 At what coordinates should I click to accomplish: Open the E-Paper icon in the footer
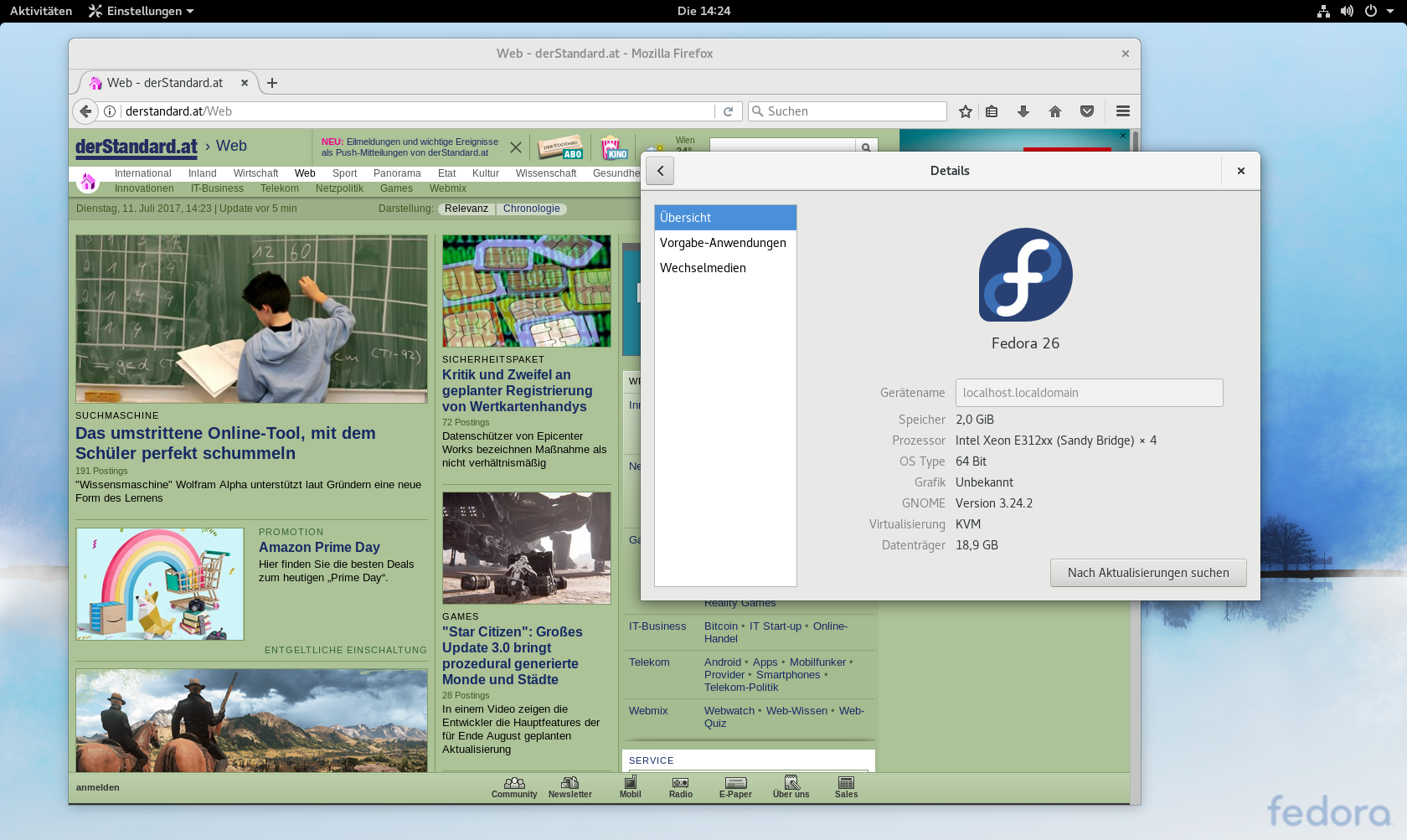click(x=735, y=784)
